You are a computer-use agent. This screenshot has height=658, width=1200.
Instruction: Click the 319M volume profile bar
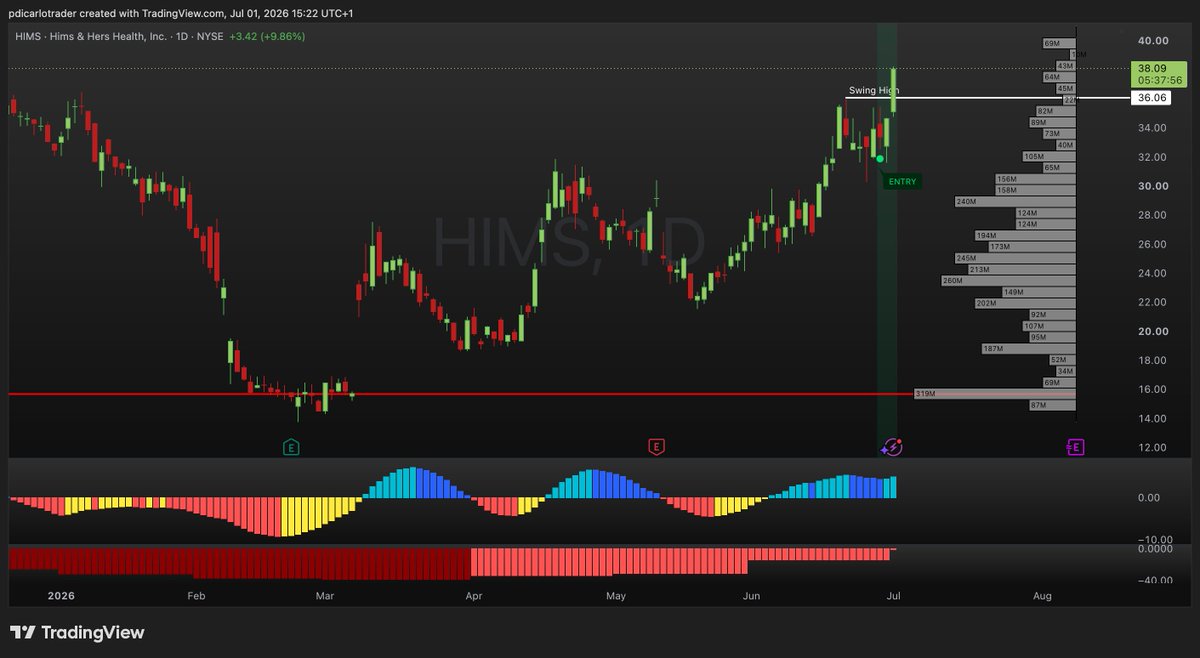coord(995,394)
